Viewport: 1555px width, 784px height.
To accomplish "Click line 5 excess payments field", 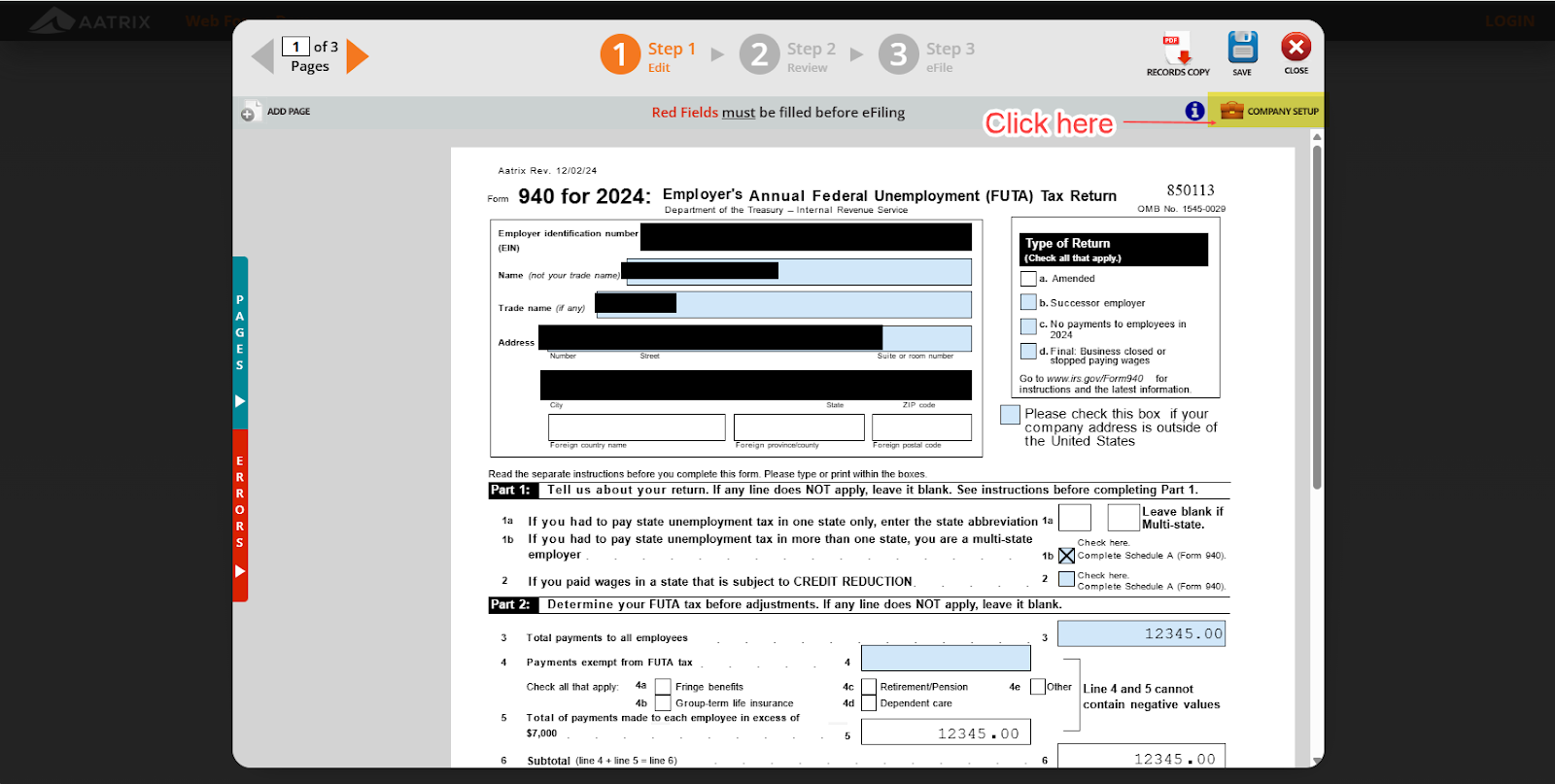I will [x=946, y=733].
